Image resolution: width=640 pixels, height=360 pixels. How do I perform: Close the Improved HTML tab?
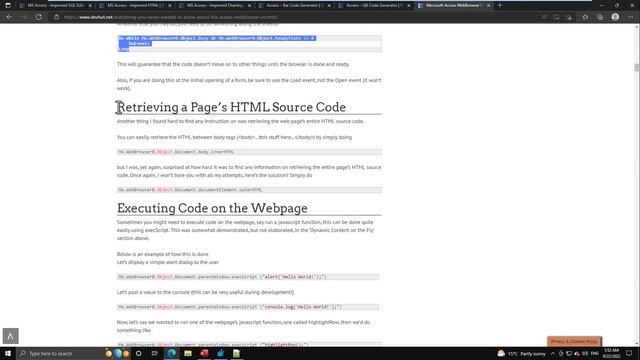click(170, 6)
